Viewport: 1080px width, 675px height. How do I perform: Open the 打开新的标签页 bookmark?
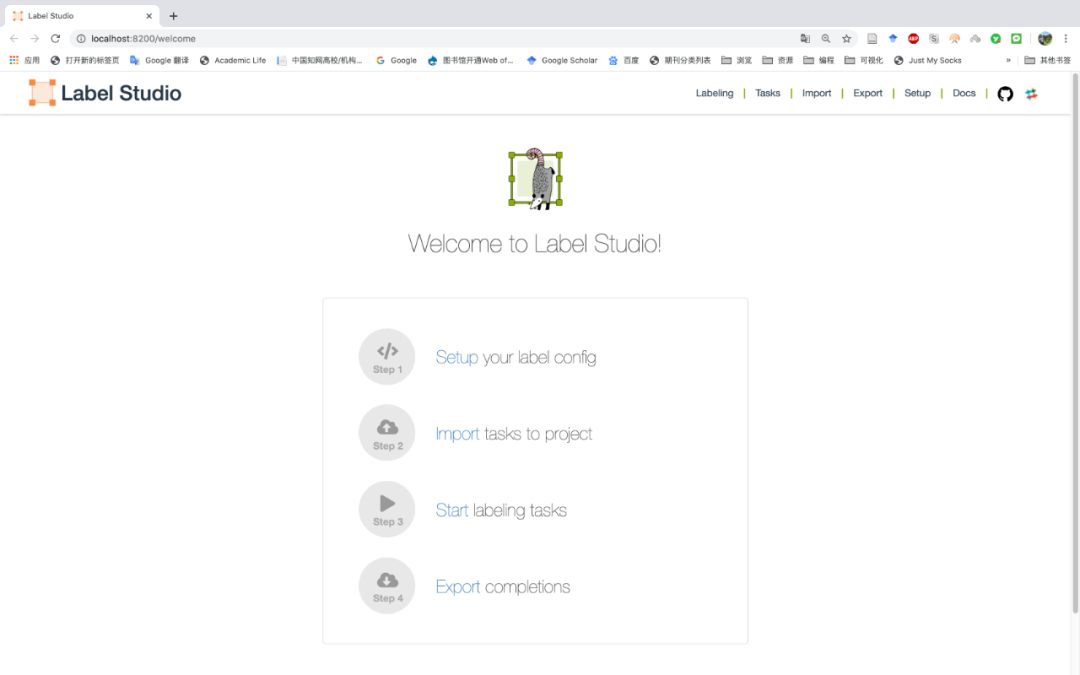(85, 61)
